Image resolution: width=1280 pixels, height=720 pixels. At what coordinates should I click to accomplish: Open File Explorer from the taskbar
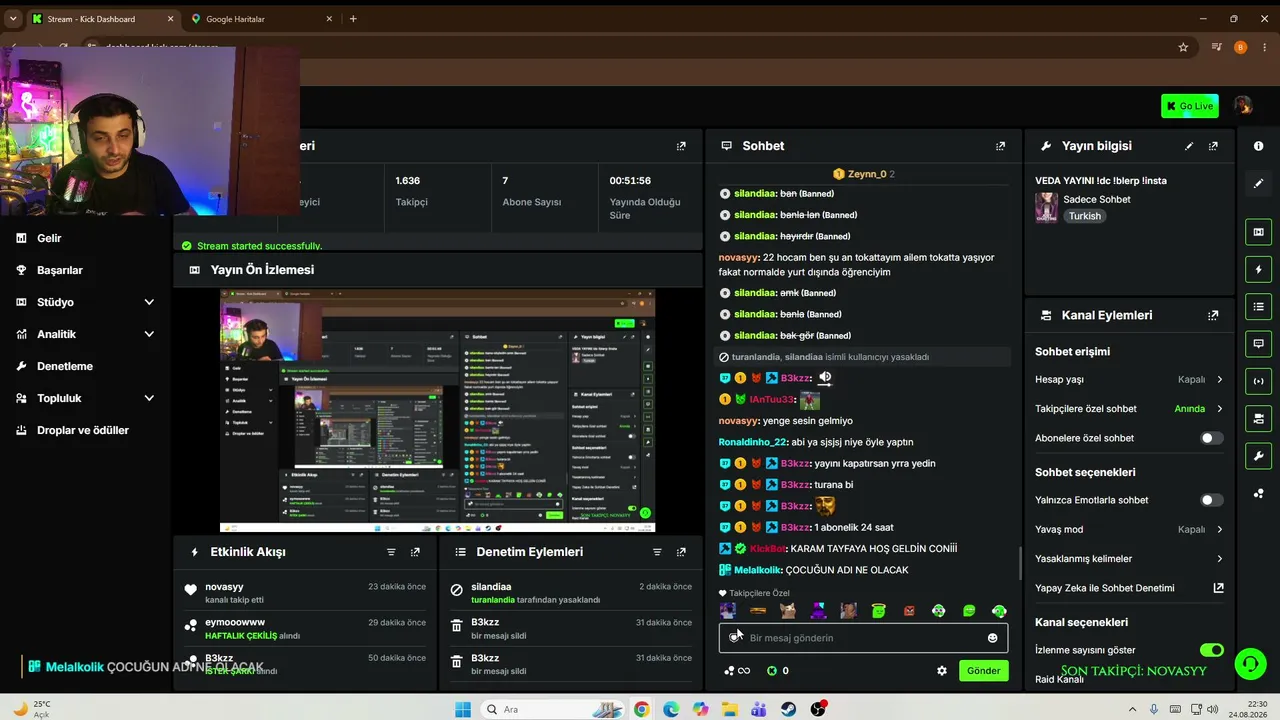point(730,709)
